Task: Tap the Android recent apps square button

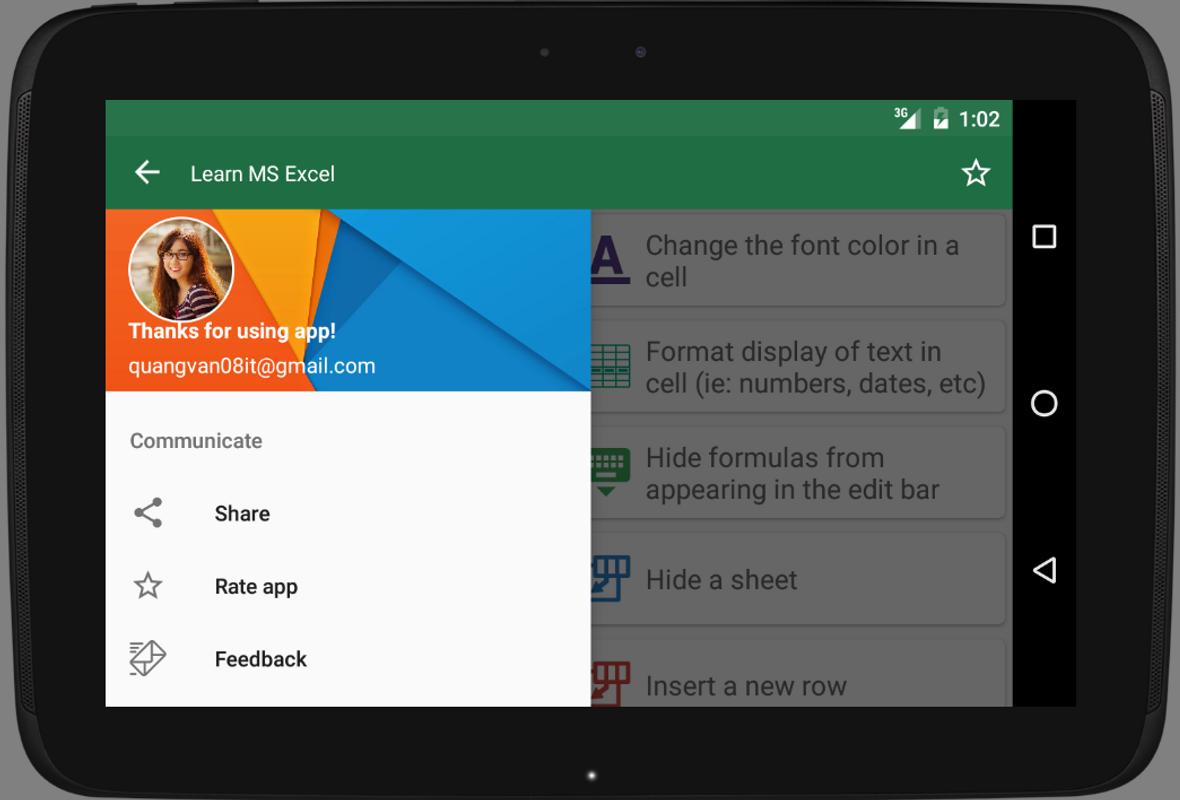Action: [1044, 236]
